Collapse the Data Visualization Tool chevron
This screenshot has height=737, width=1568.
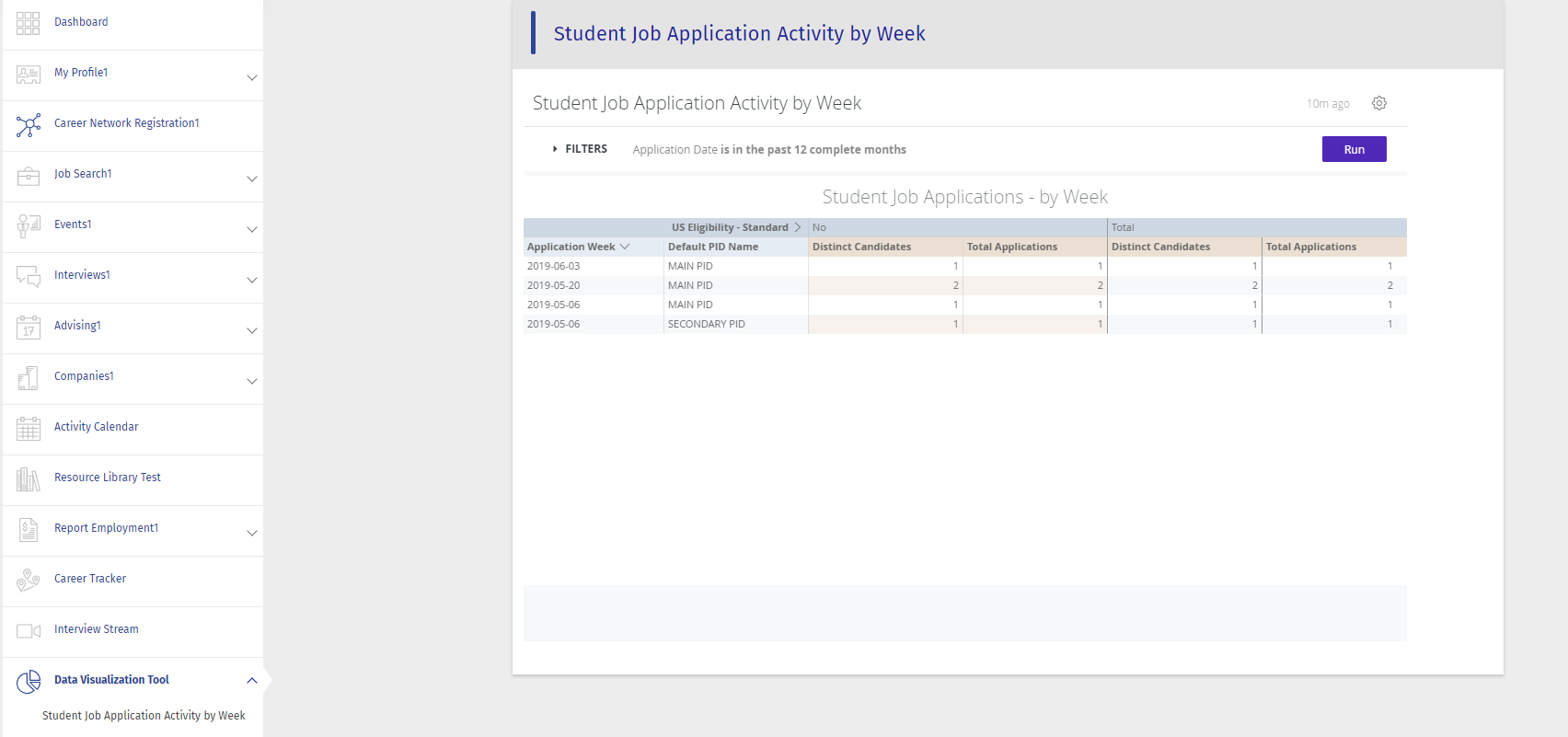coord(251,681)
